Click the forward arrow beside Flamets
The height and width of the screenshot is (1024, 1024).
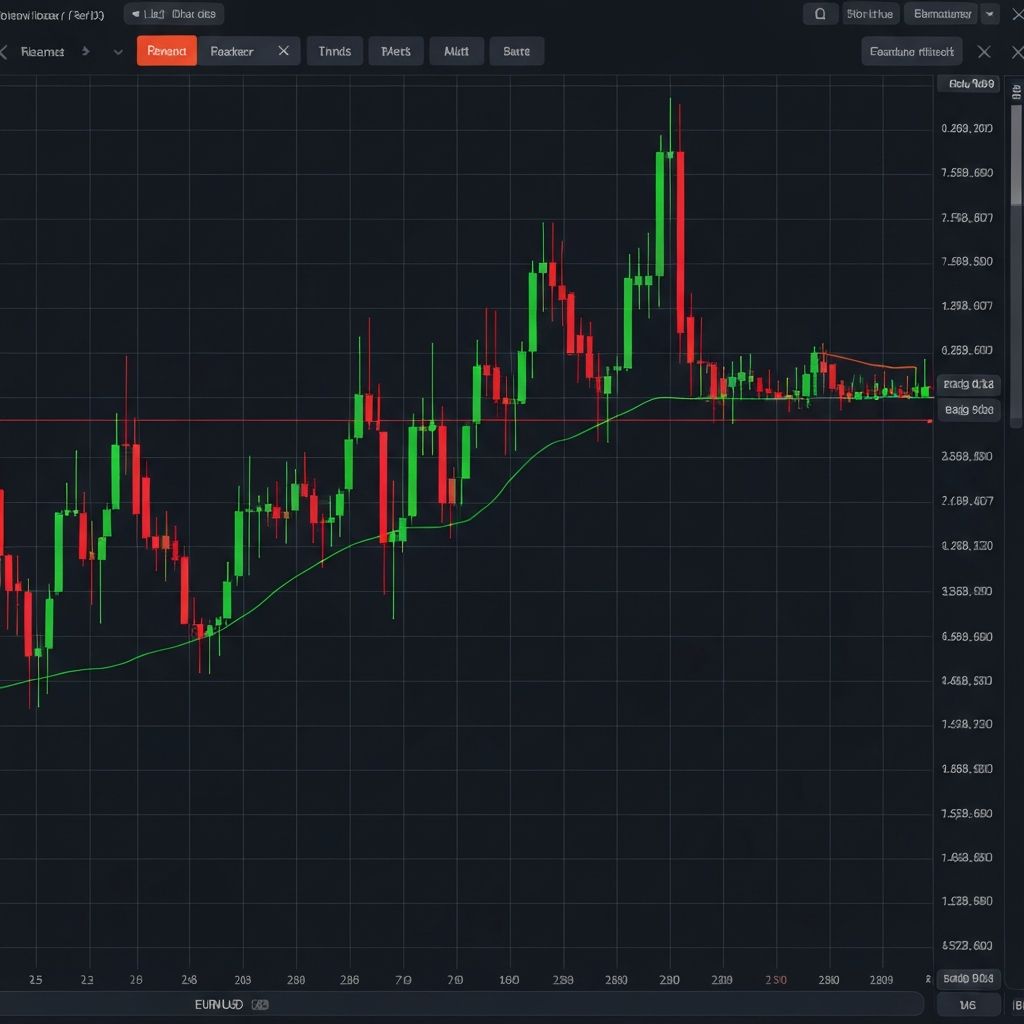85,51
